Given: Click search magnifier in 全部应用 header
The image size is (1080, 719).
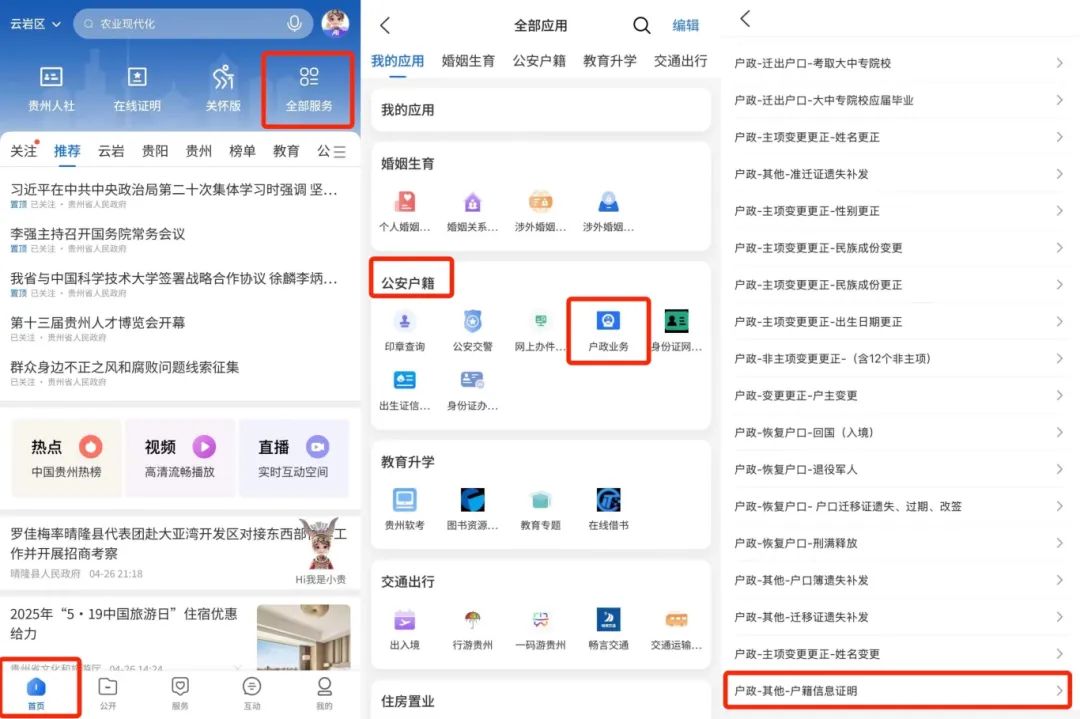Looking at the screenshot, I should [x=641, y=25].
